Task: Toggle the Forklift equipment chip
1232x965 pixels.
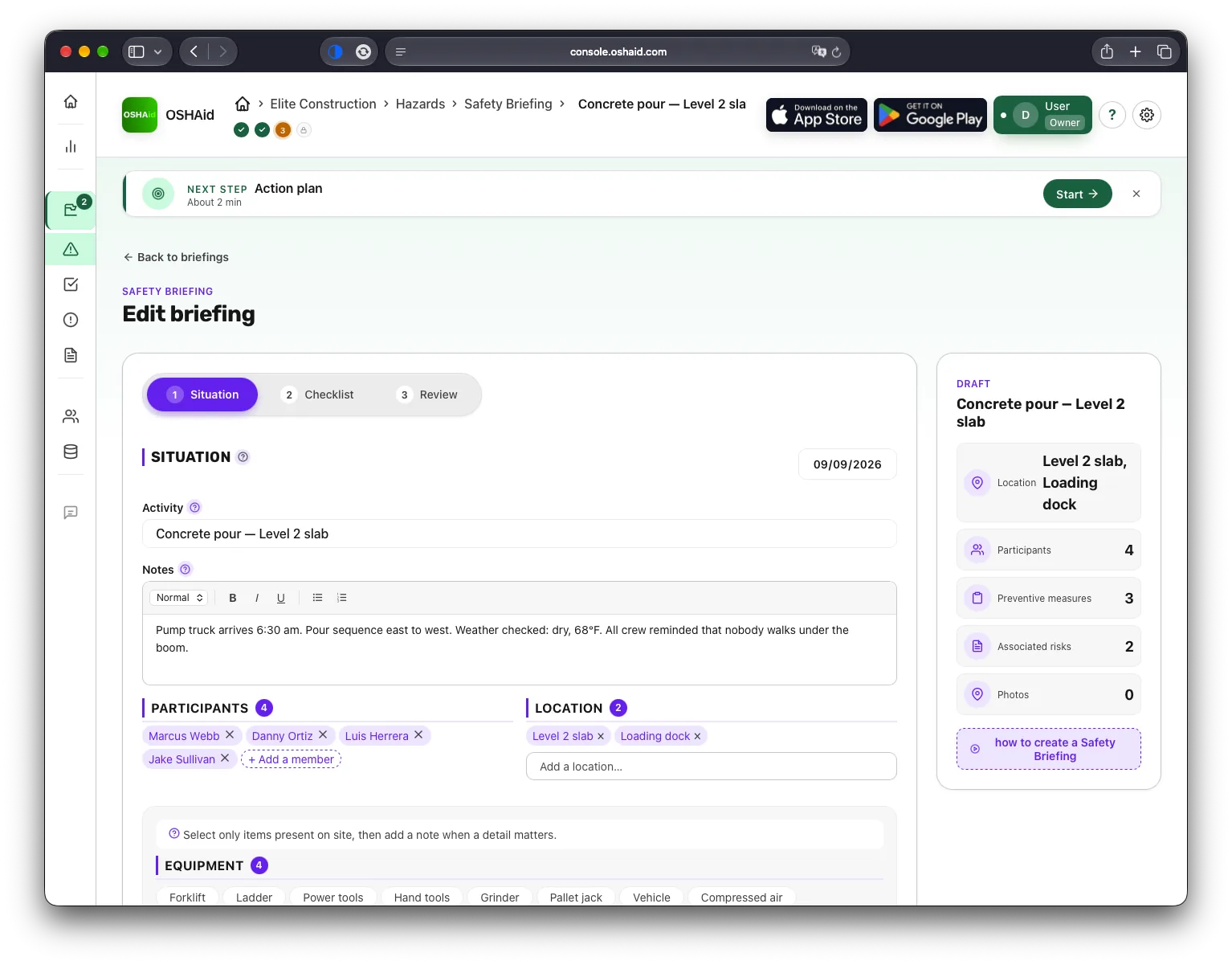Action: [187, 898]
